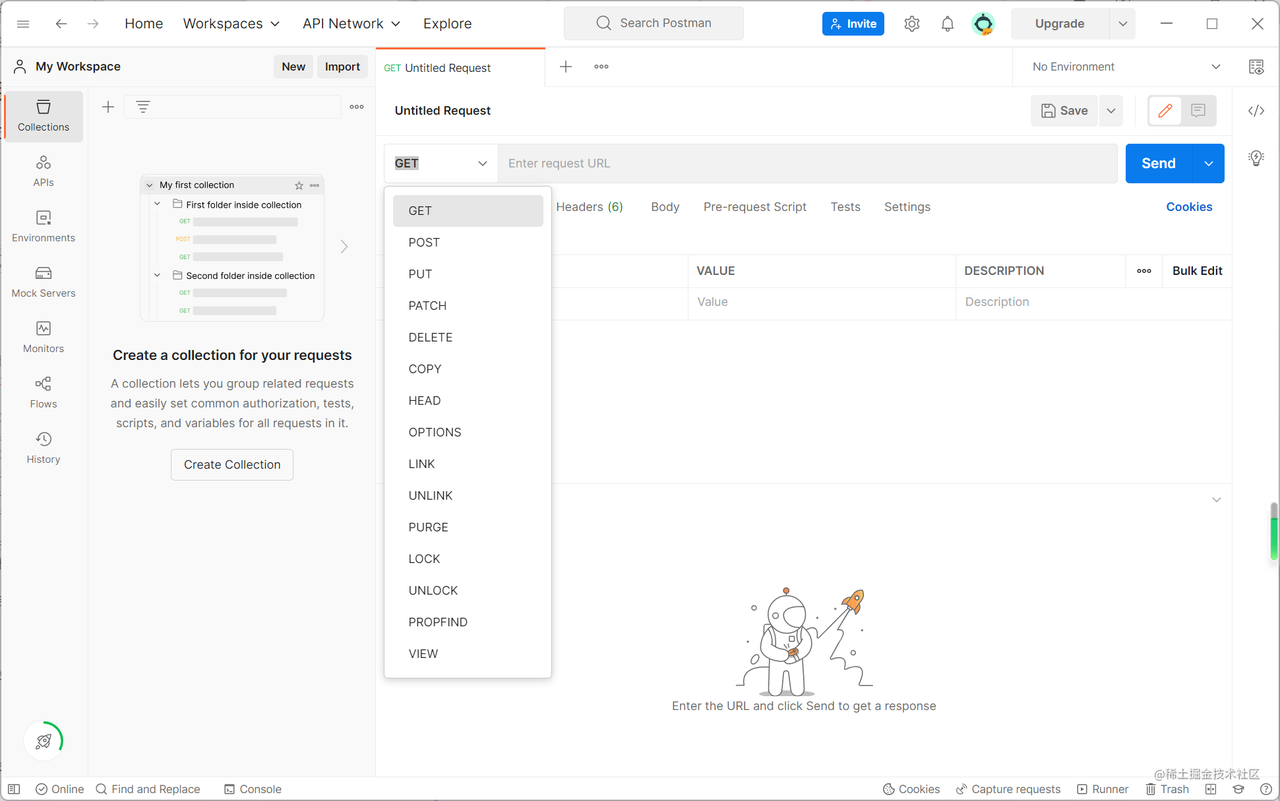
Task: Add a new collection with plus icon
Action: coord(108,107)
